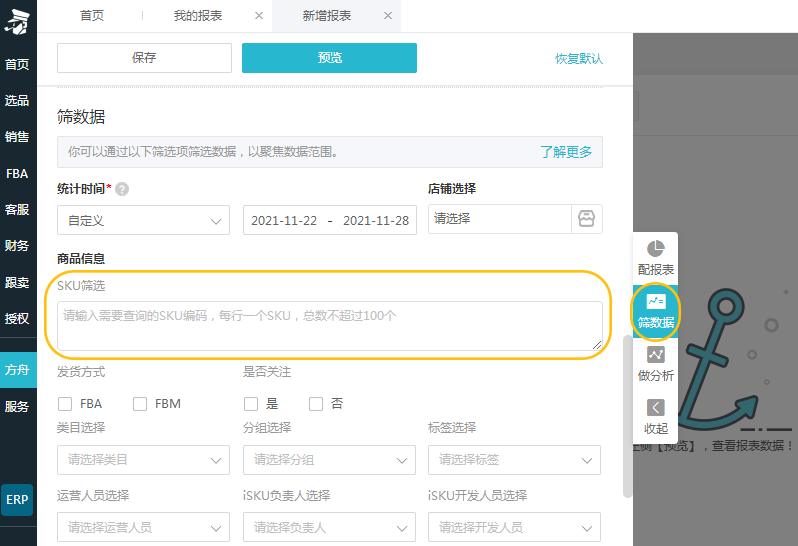798x546 pixels.
Task: Select the 筛数据 floating panel button
Action: 656,311
